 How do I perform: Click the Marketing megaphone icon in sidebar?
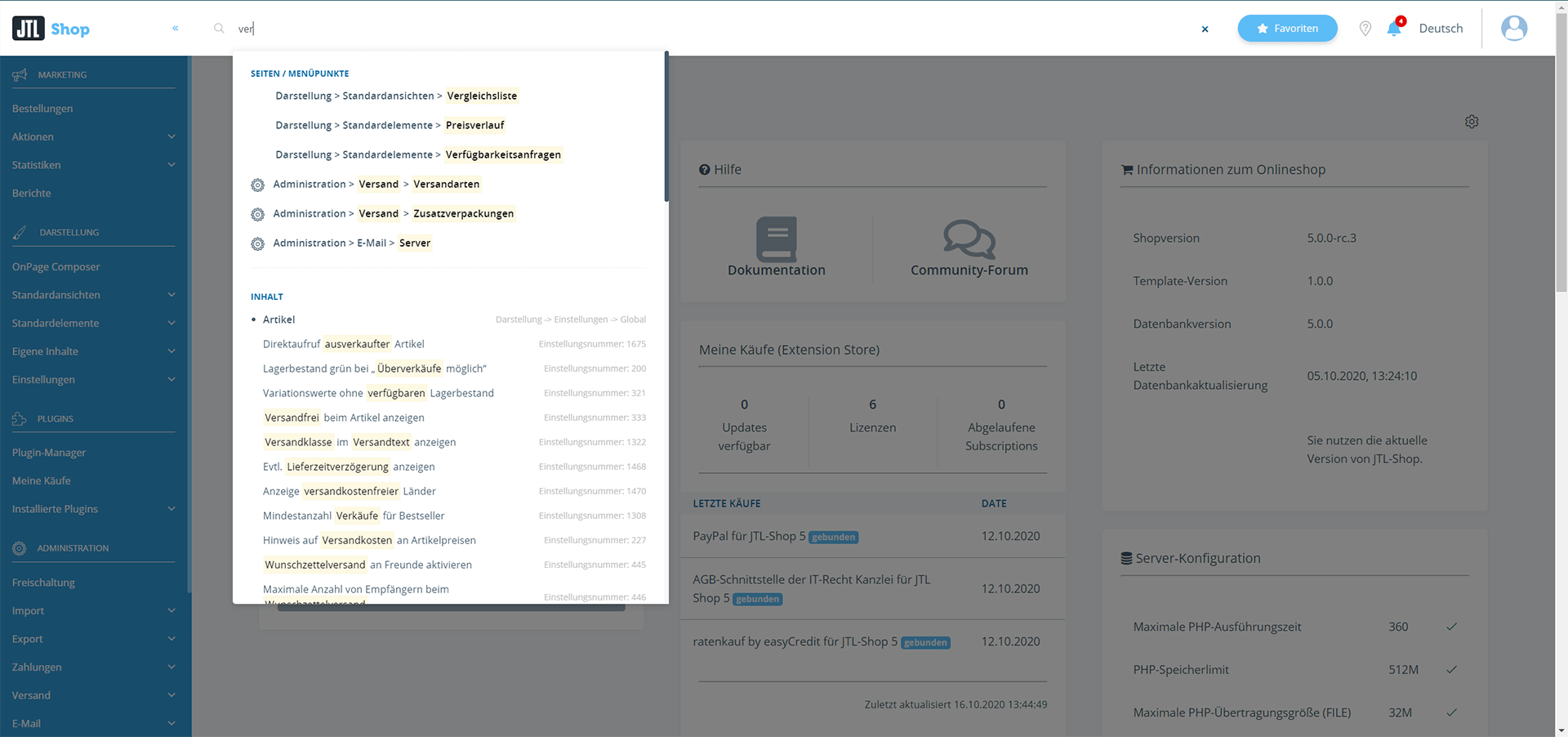(18, 74)
